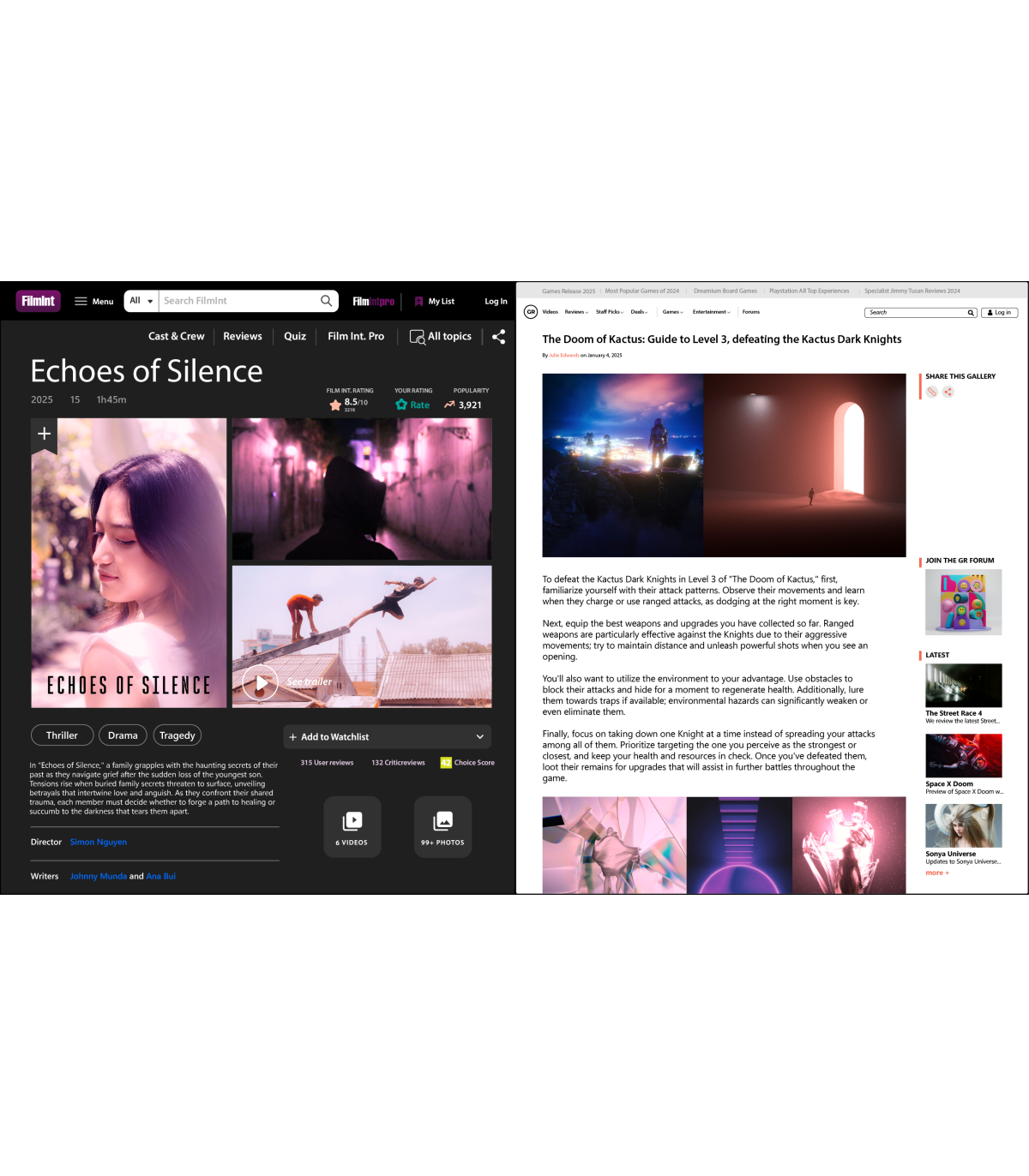
Task: Click the Log in button on GR site
Action: (999, 313)
